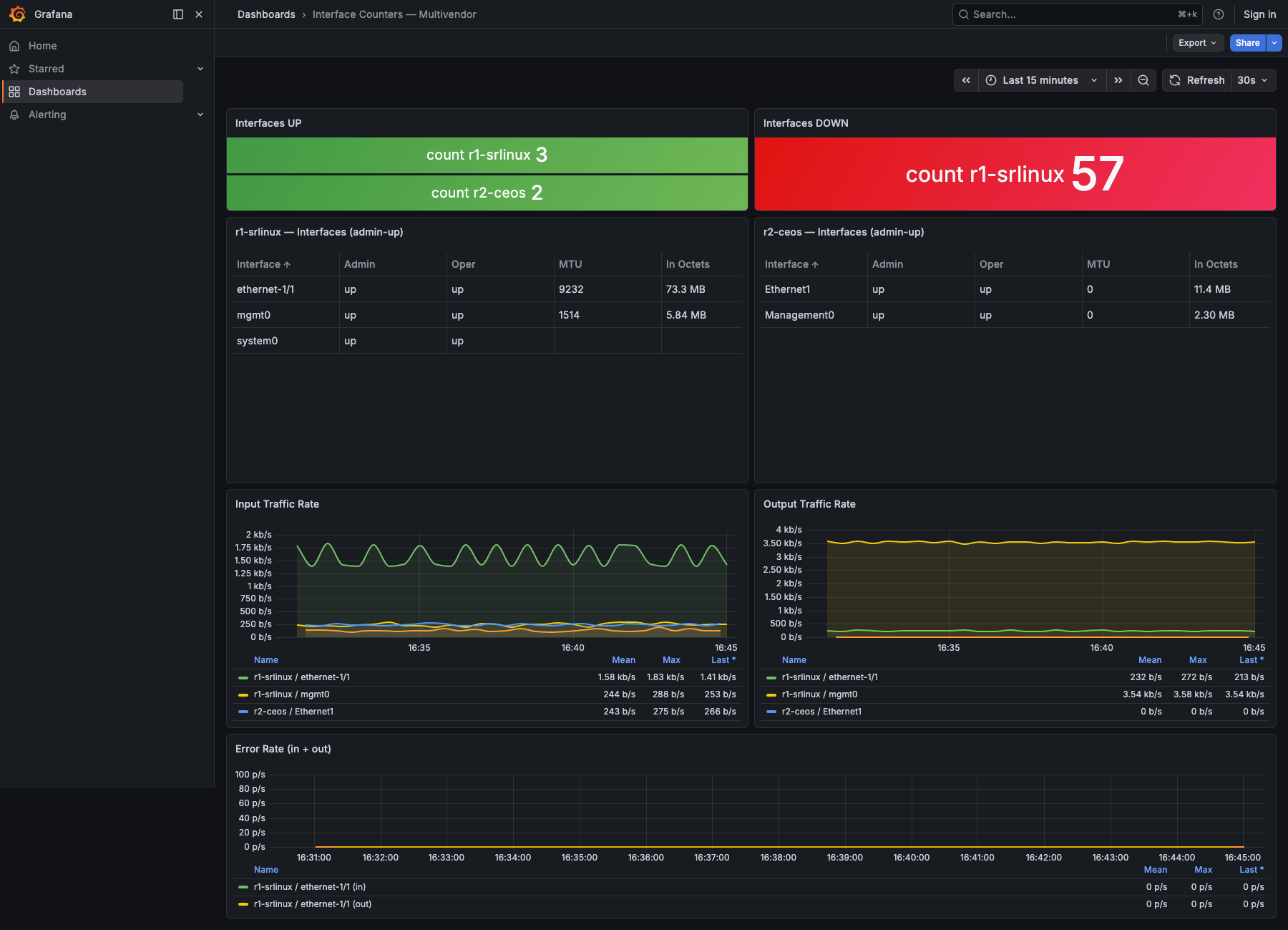Sort Input Traffic legend by Mean
Image resolution: width=1288 pixels, height=930 pixels.
[623, 660]
